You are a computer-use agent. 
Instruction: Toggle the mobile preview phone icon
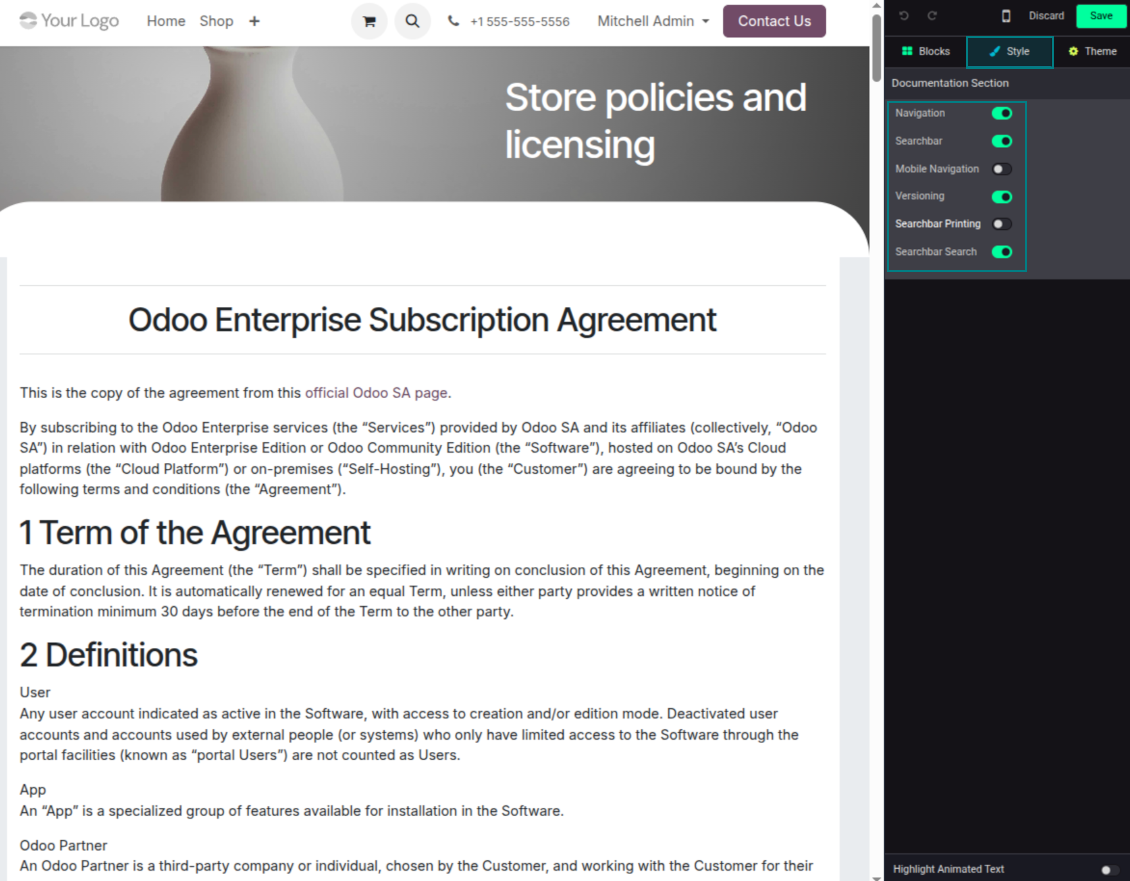pos(1006,16)
